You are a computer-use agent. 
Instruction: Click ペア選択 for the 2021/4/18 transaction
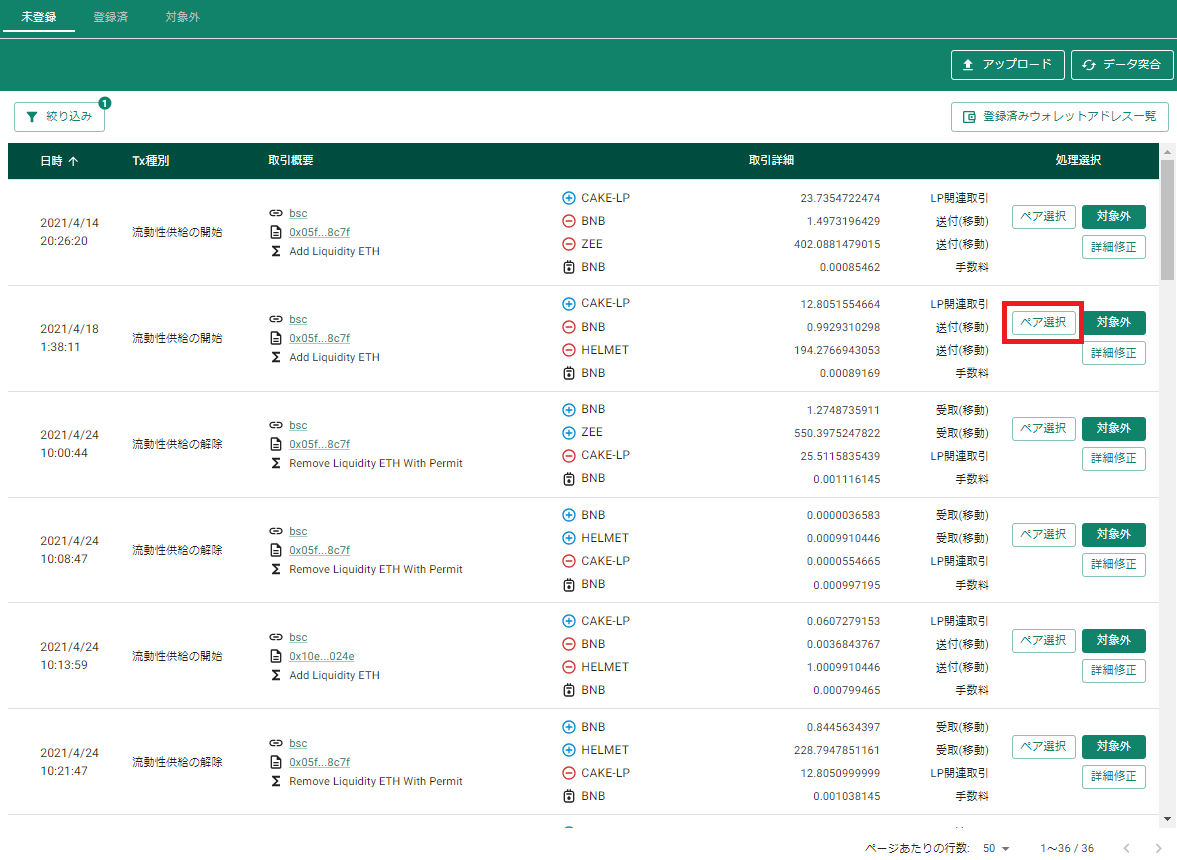click(1043, 323)
